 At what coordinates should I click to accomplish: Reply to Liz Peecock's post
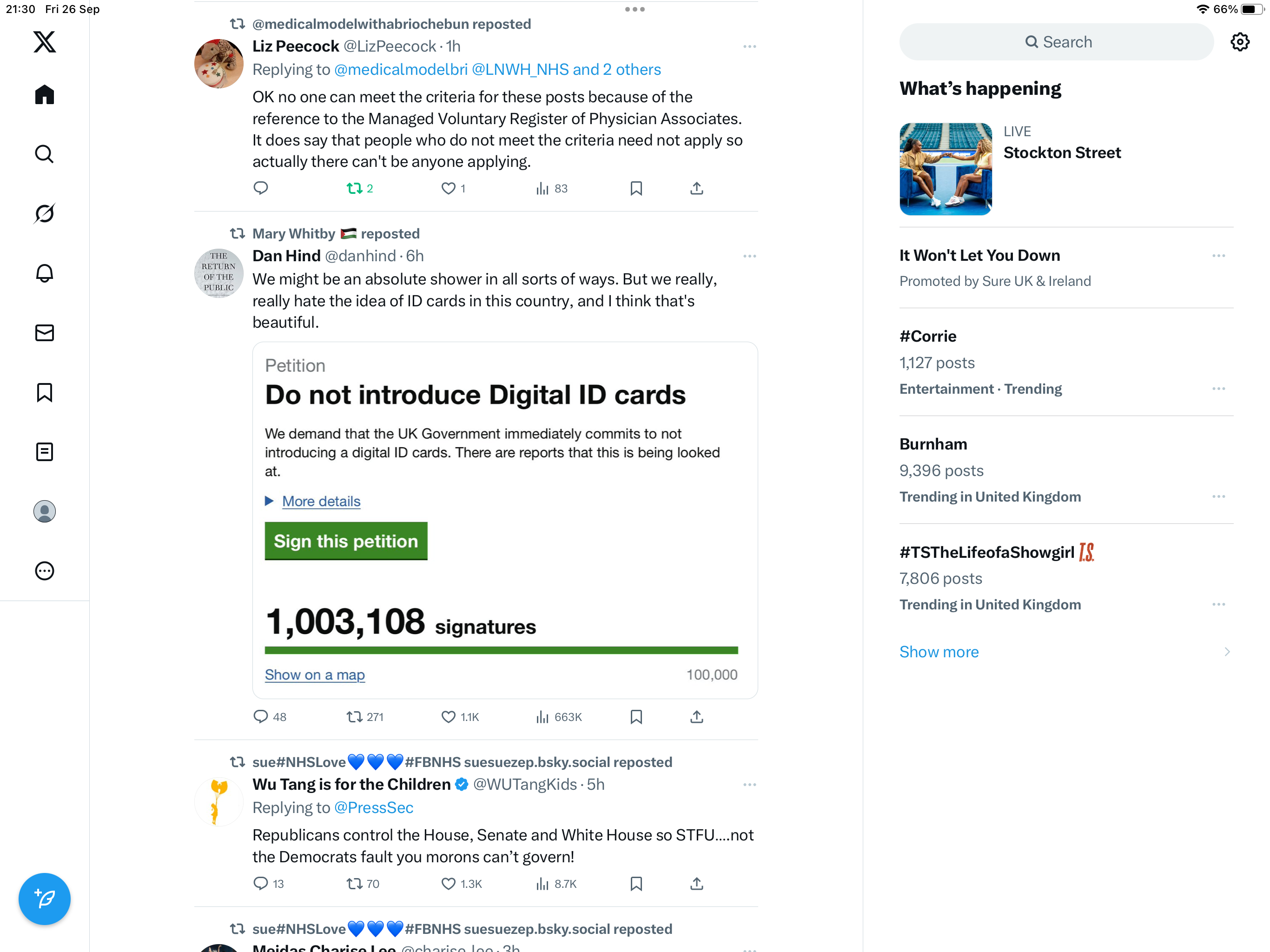point(261,188)
